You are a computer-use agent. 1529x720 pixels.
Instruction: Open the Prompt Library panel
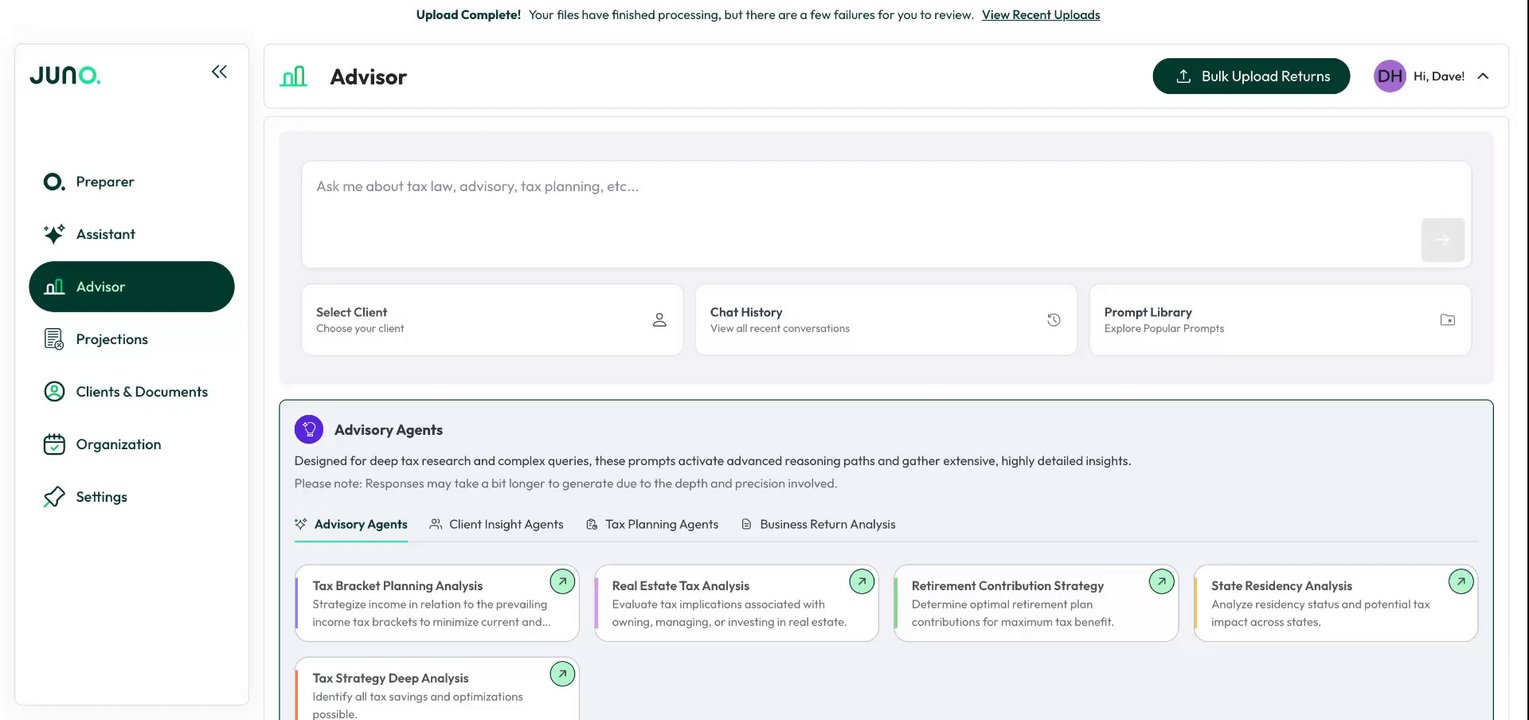(x=1279, y=320)
